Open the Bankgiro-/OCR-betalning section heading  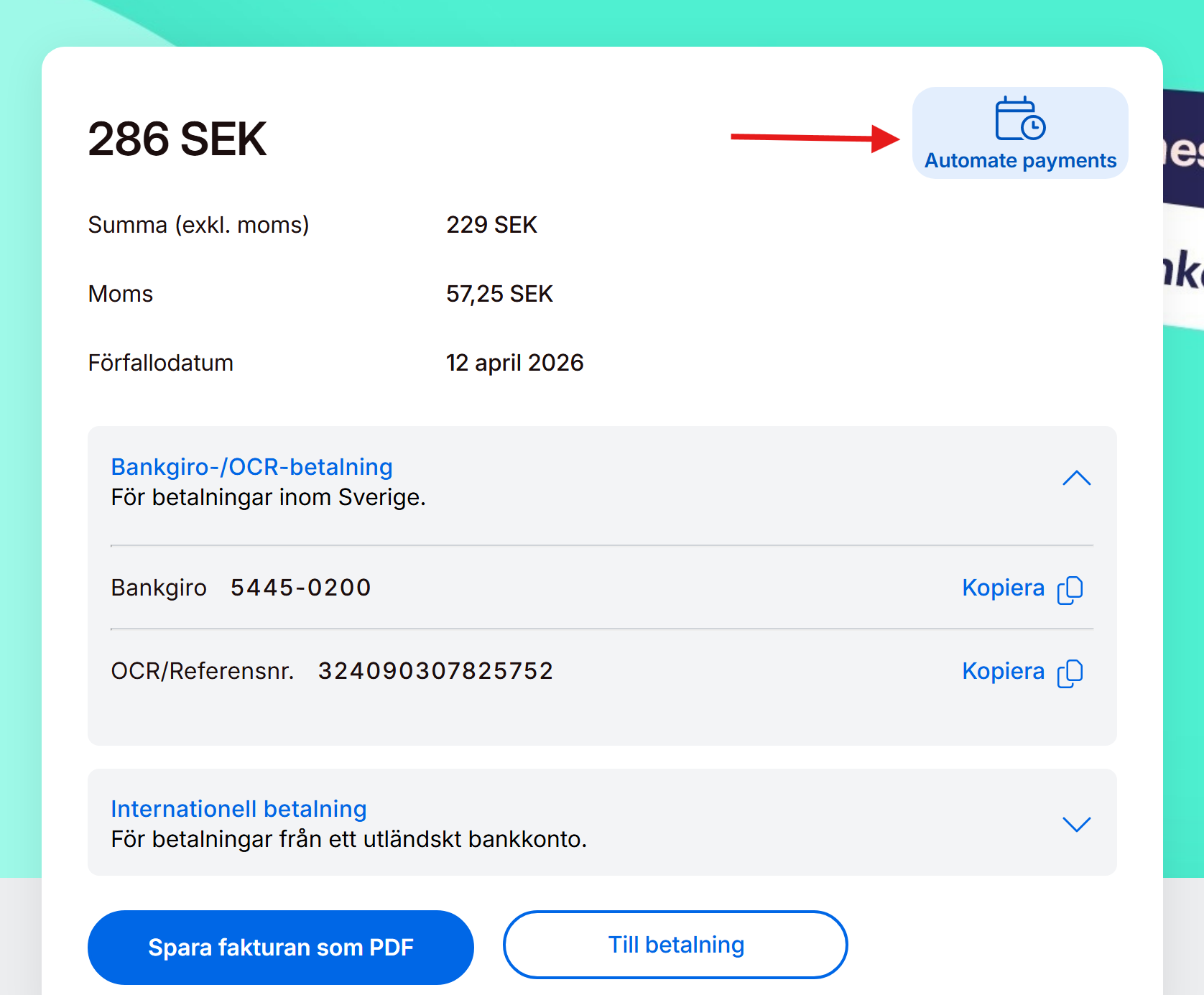251,467
